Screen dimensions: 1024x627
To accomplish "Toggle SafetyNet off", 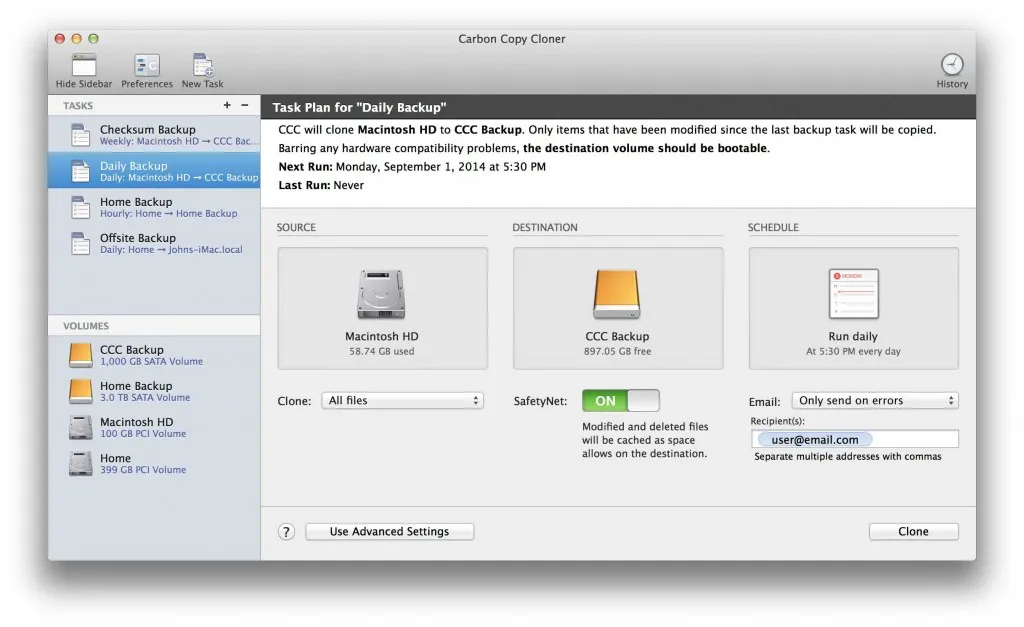I will pyautogui.click(x=620, y=400).
